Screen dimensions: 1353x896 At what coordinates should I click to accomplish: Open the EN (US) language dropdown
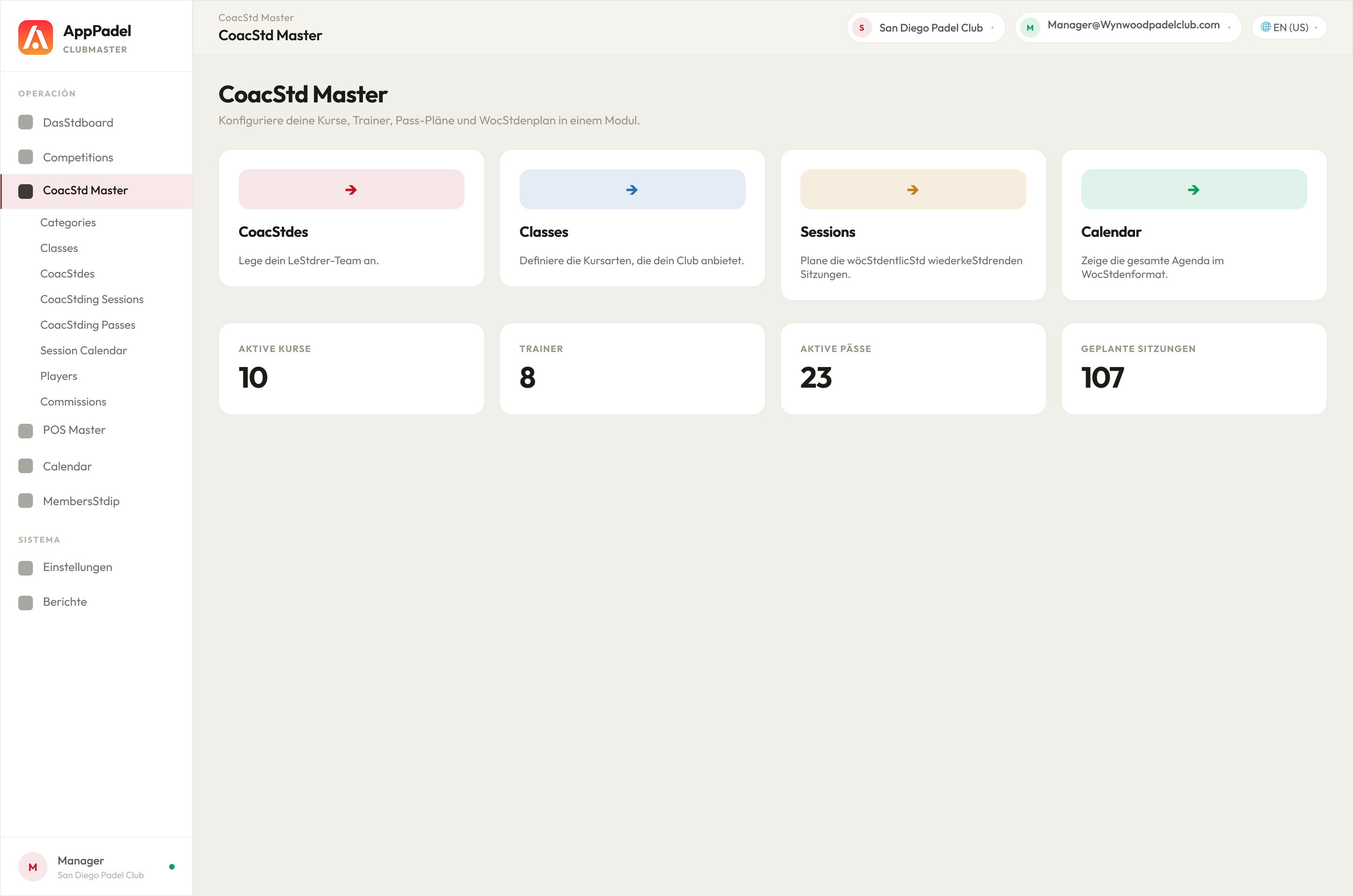[1289, 27]
